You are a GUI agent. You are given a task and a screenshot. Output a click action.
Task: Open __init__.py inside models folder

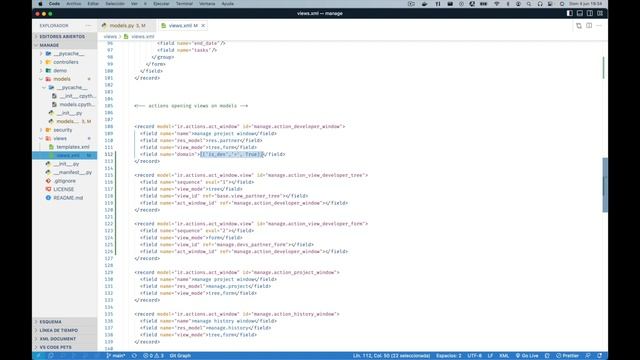coord(64,113)
